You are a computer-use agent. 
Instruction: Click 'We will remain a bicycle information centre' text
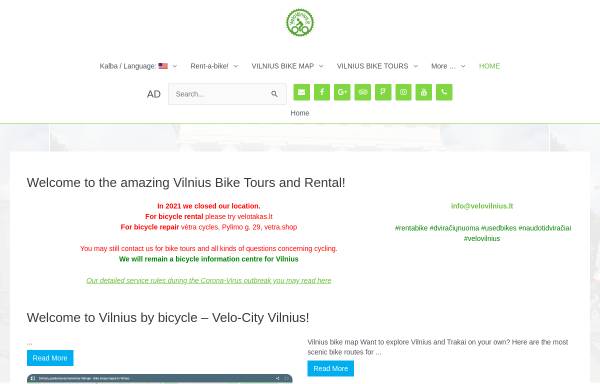click(x=209, y=259)
